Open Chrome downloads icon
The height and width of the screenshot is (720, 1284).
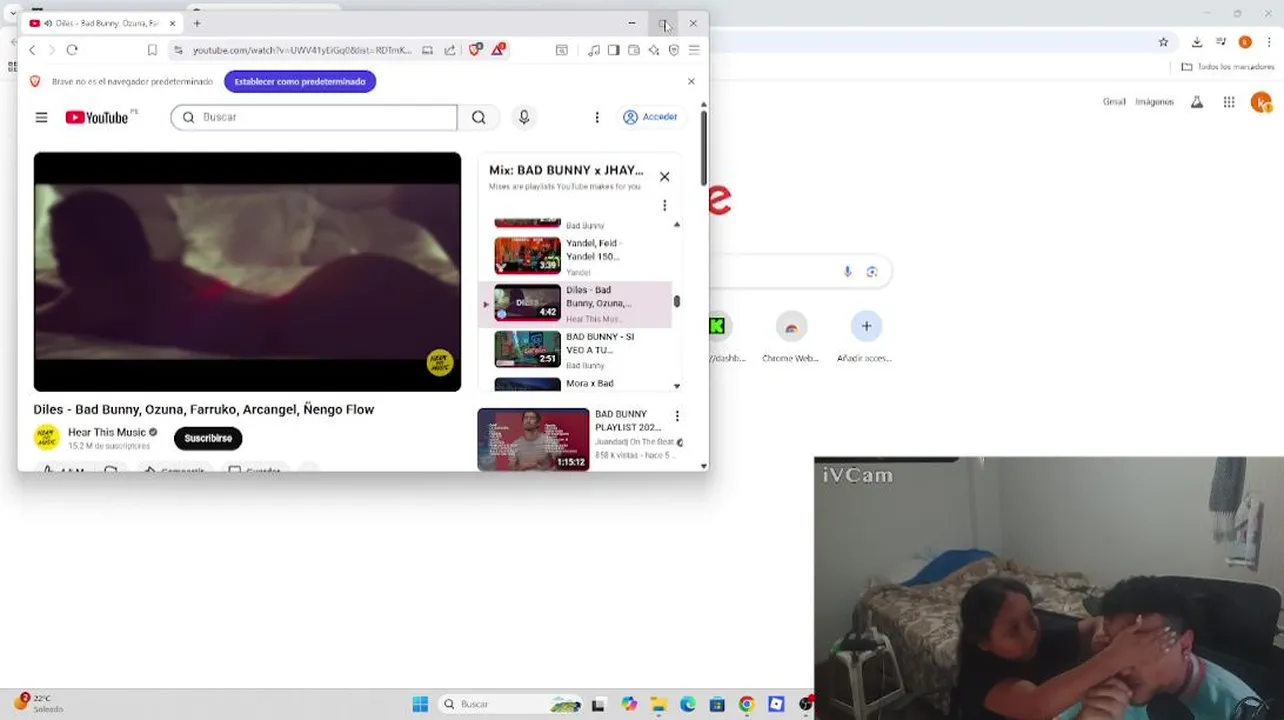point(1197,42)
